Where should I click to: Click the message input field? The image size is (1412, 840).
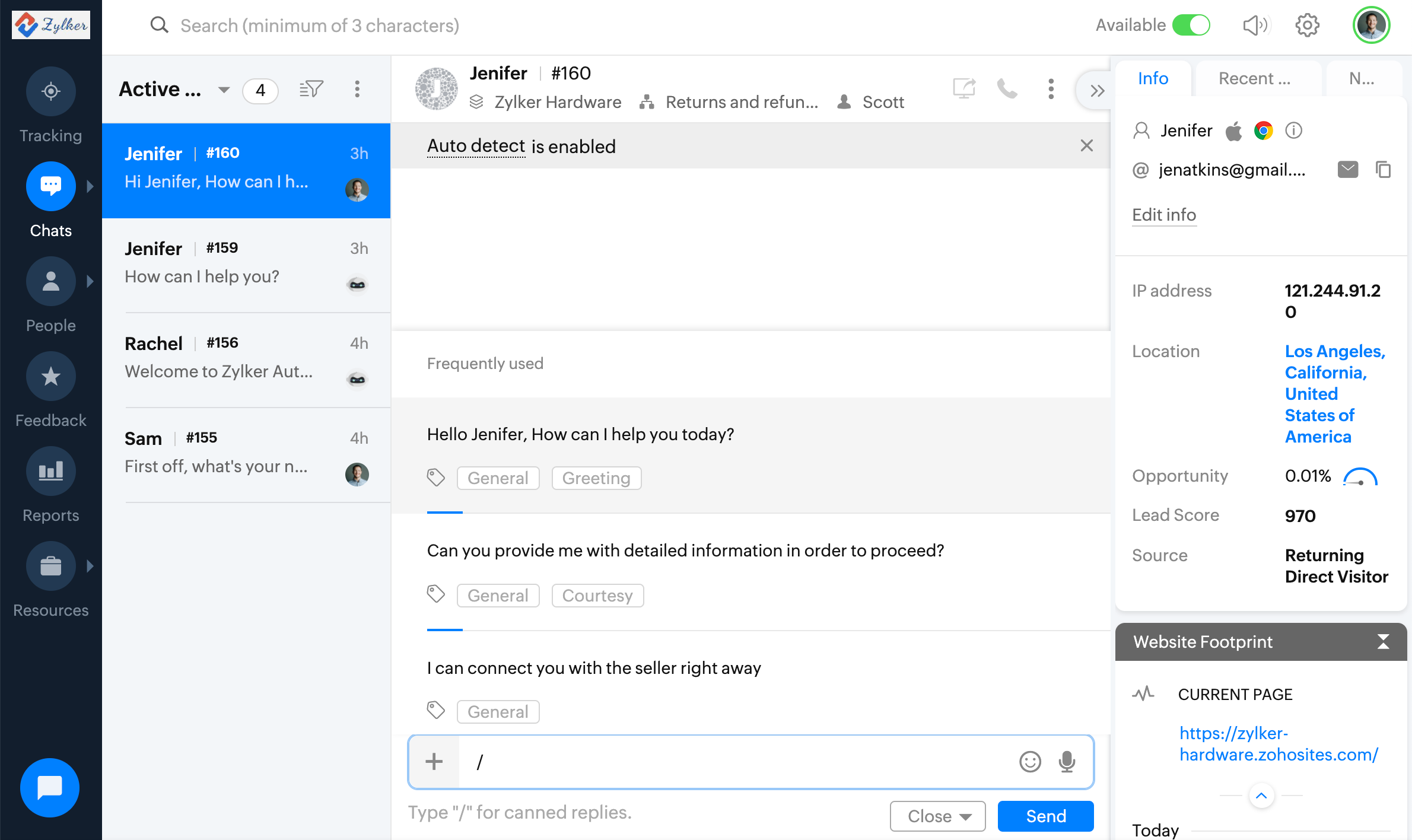pos(736,762)
